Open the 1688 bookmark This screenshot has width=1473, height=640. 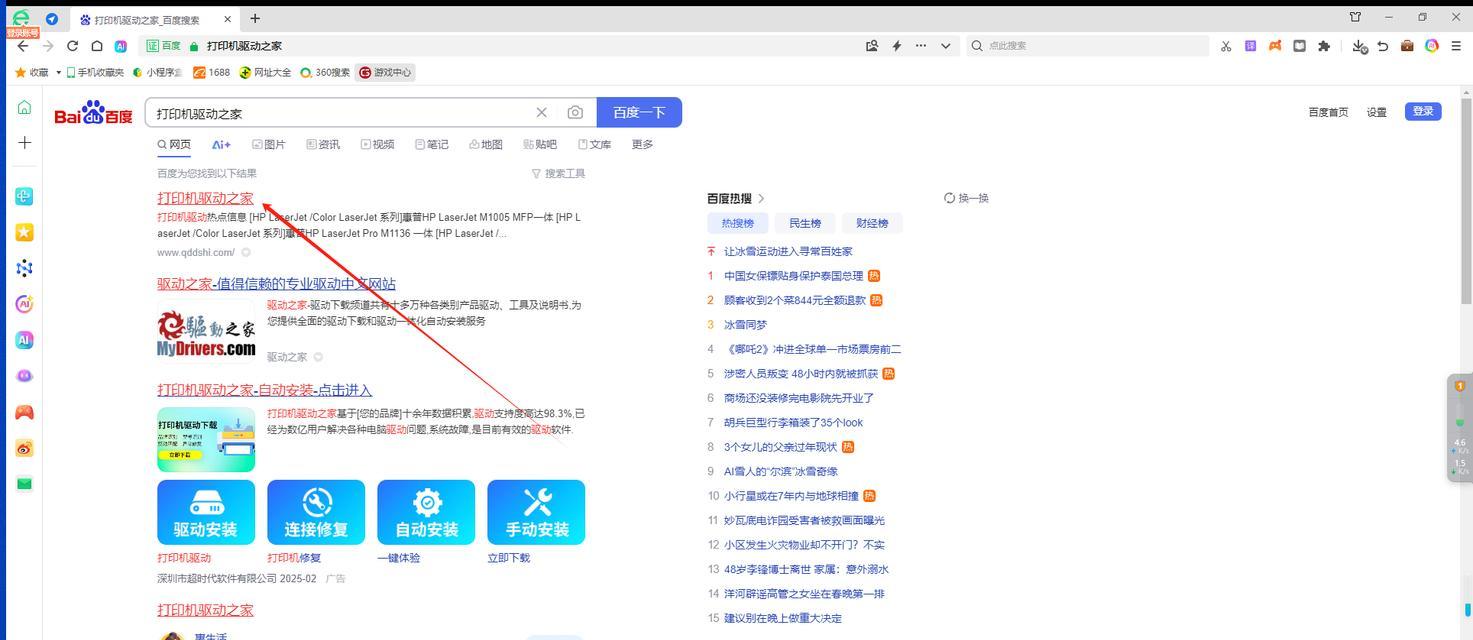pyautogui.click(x=211, y=72)
